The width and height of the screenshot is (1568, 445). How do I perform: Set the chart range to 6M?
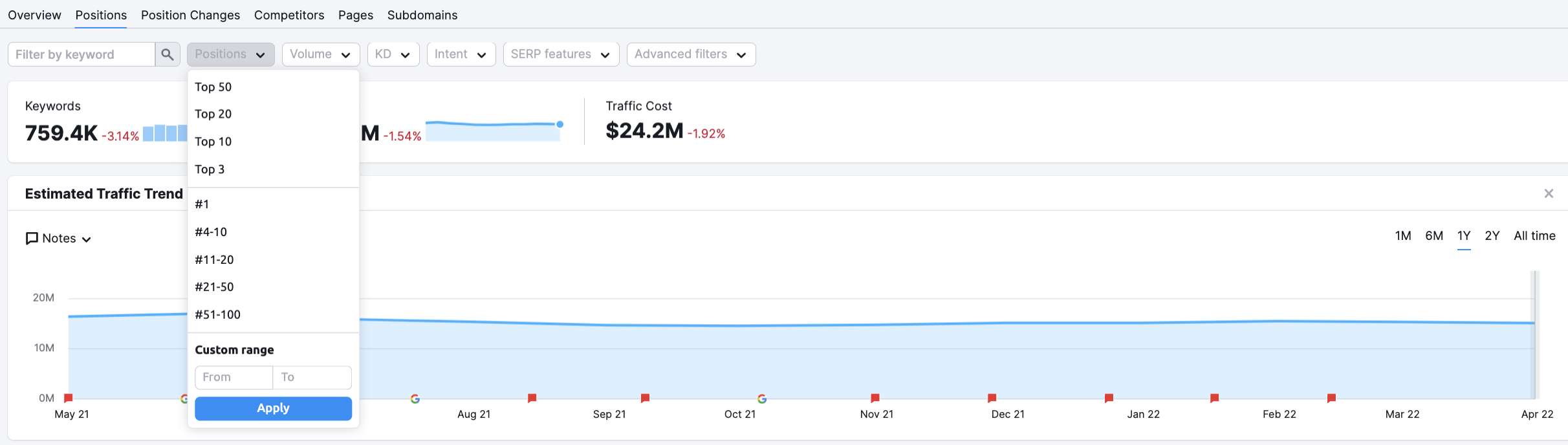[1433, 236]
